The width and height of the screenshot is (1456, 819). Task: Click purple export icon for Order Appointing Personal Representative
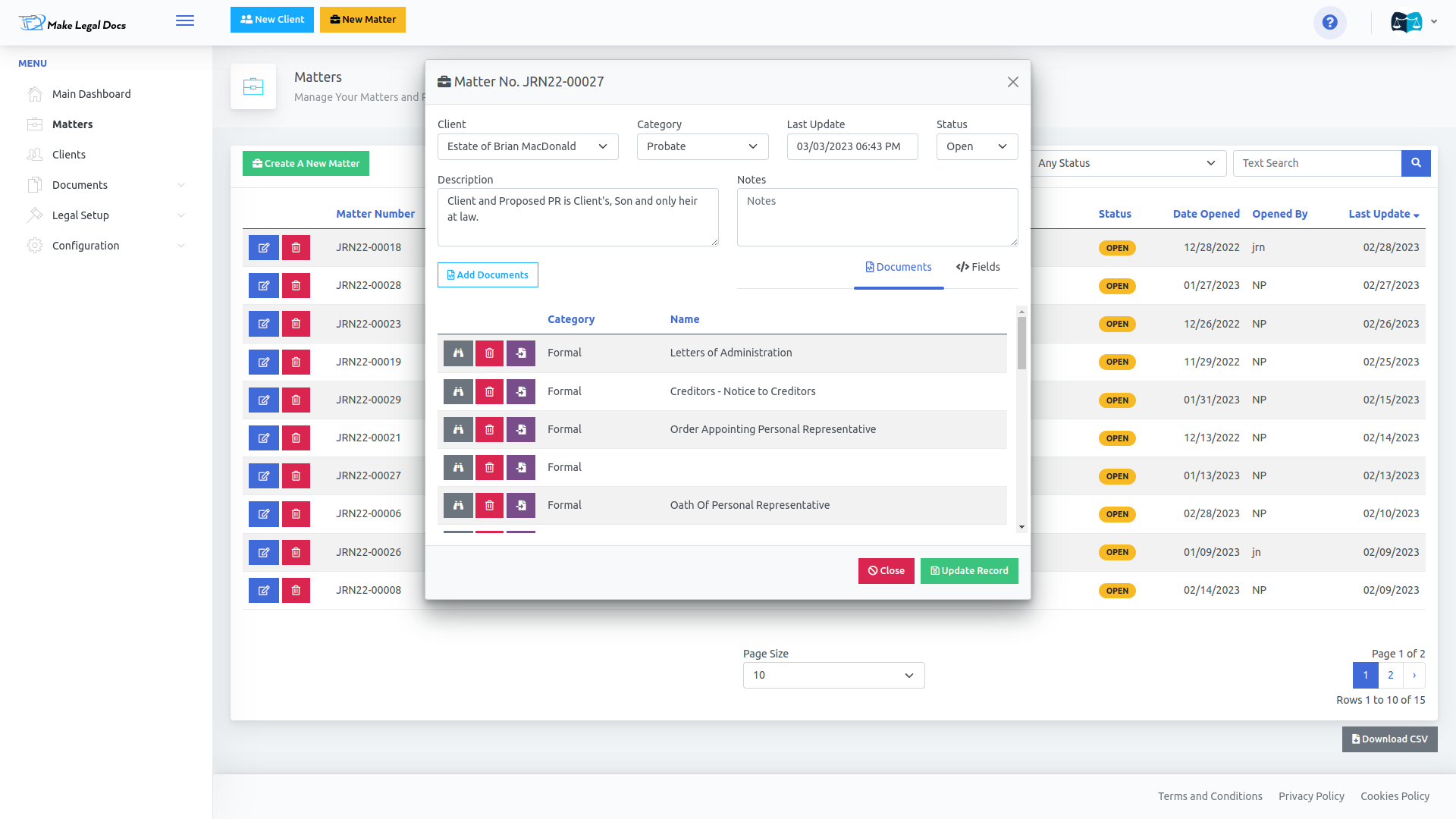point(521,430)
